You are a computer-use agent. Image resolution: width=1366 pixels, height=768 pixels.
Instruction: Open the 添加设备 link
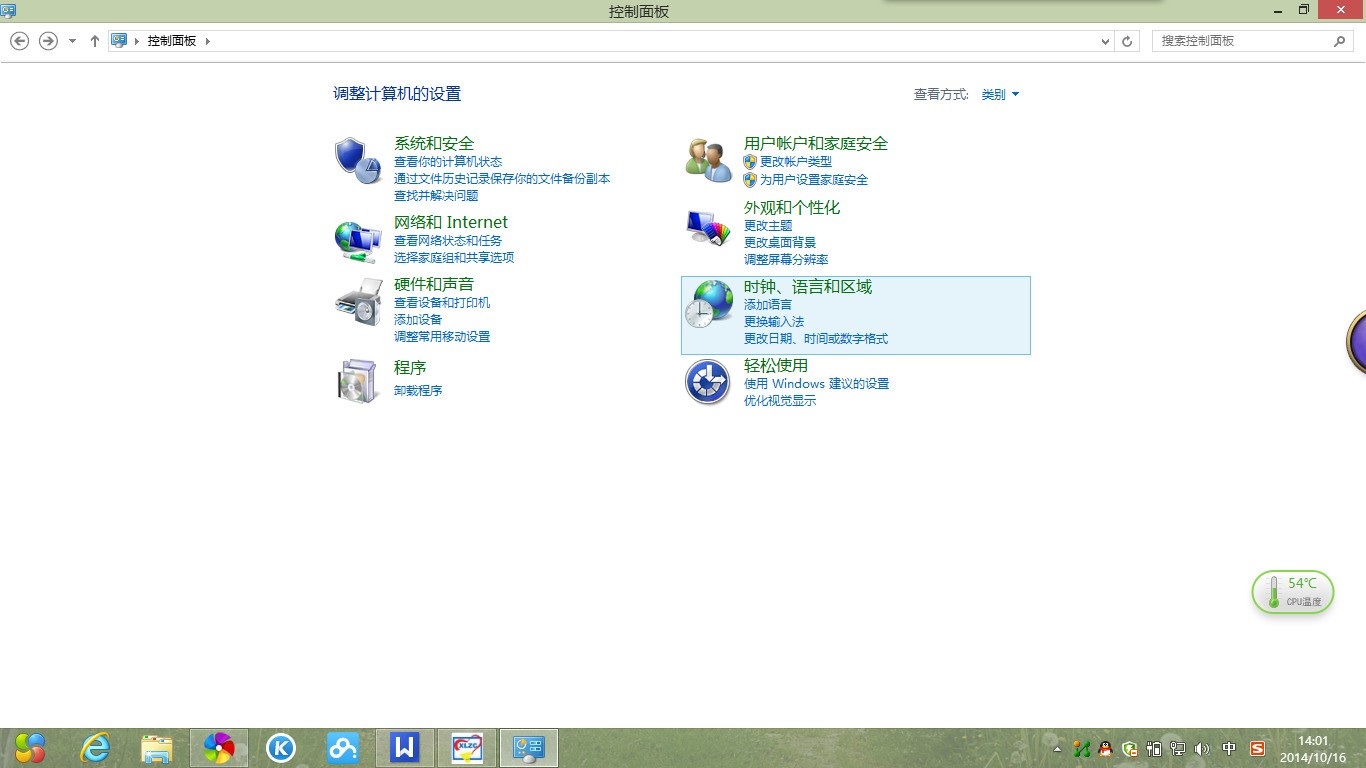click(418, 320)
